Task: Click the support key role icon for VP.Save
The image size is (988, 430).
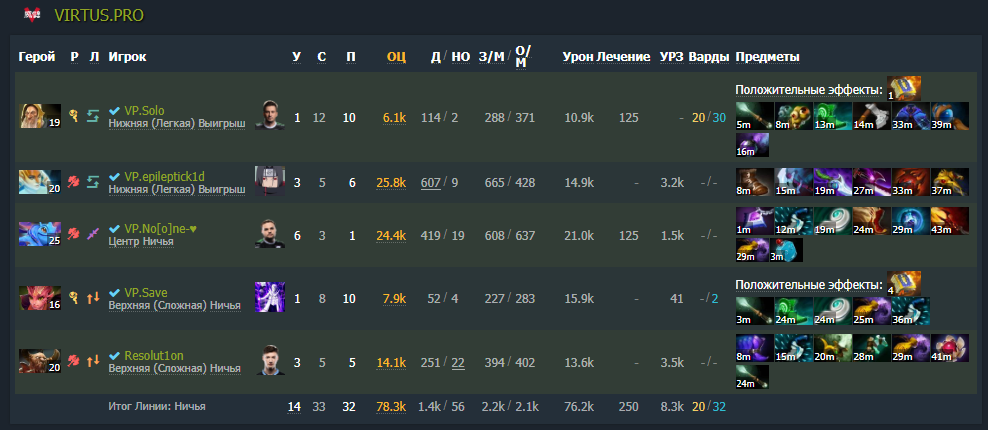Action: pyautogui.click(x=74, y=298)
